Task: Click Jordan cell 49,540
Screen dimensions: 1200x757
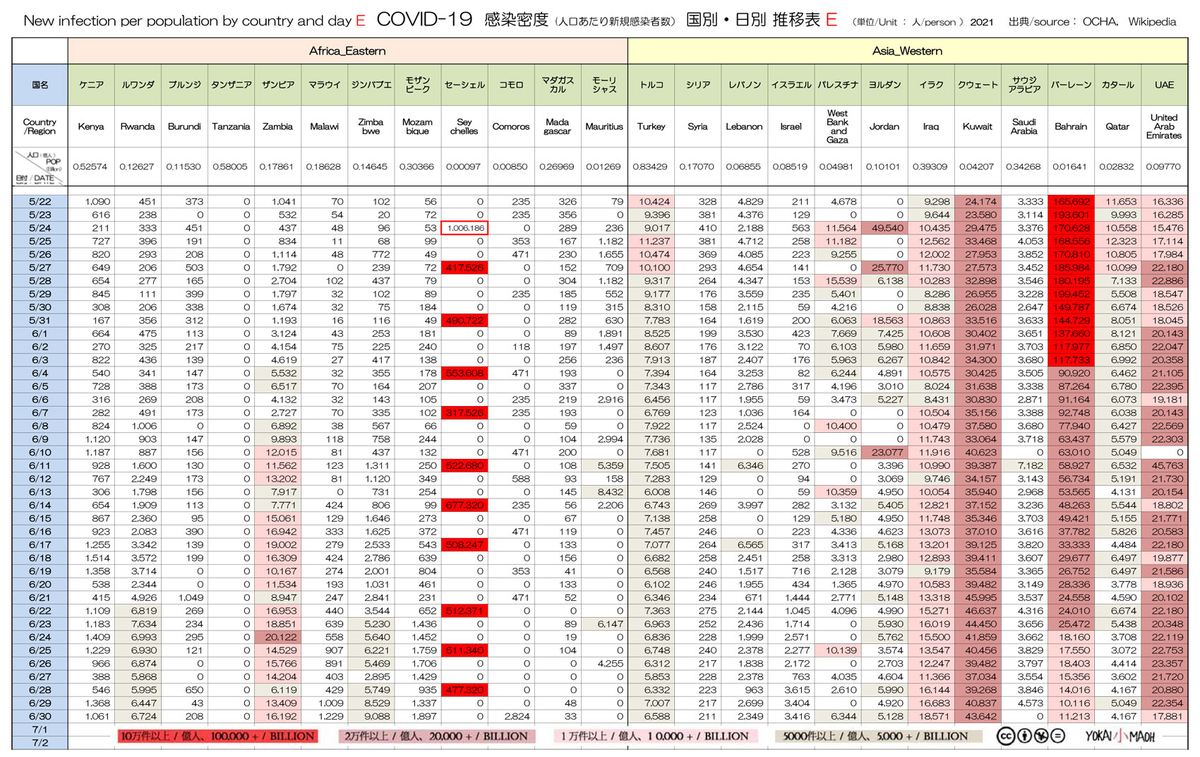Action: coord(884,228)
